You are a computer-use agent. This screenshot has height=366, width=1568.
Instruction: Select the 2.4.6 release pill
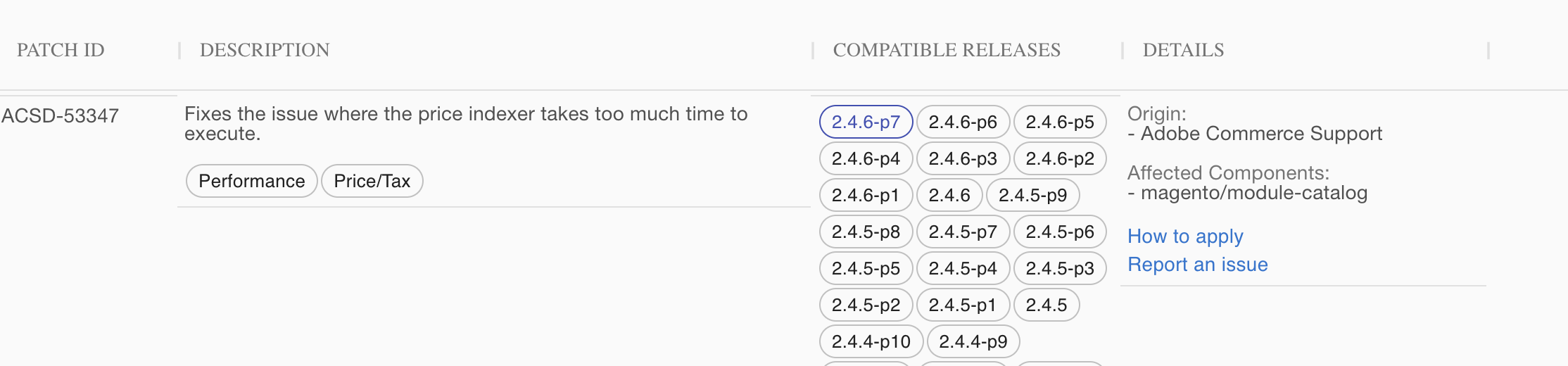(x=949, y=195)
